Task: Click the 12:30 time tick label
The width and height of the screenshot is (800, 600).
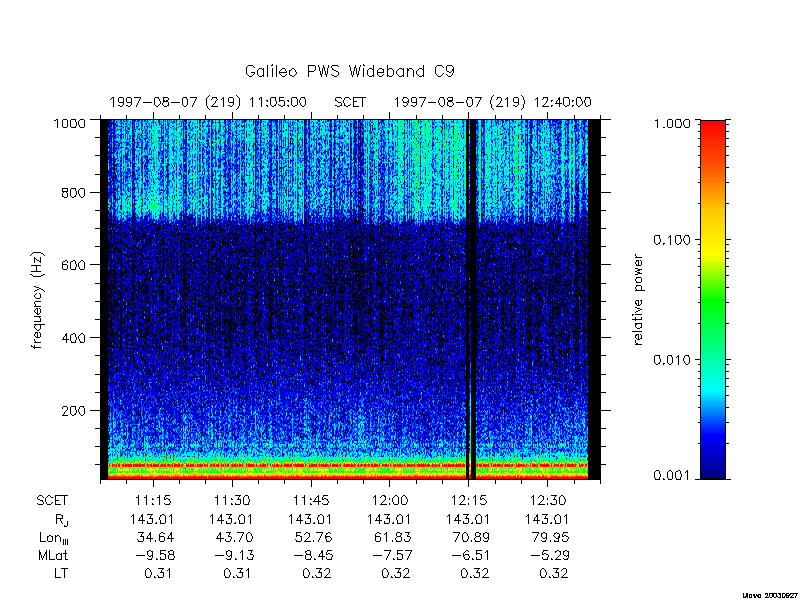Action: [547, 501]
